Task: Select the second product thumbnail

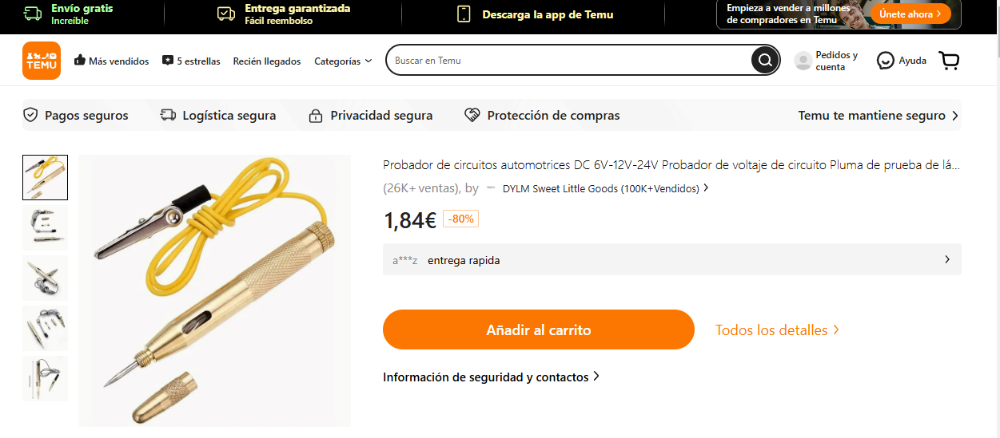Action: pos(45,228)
